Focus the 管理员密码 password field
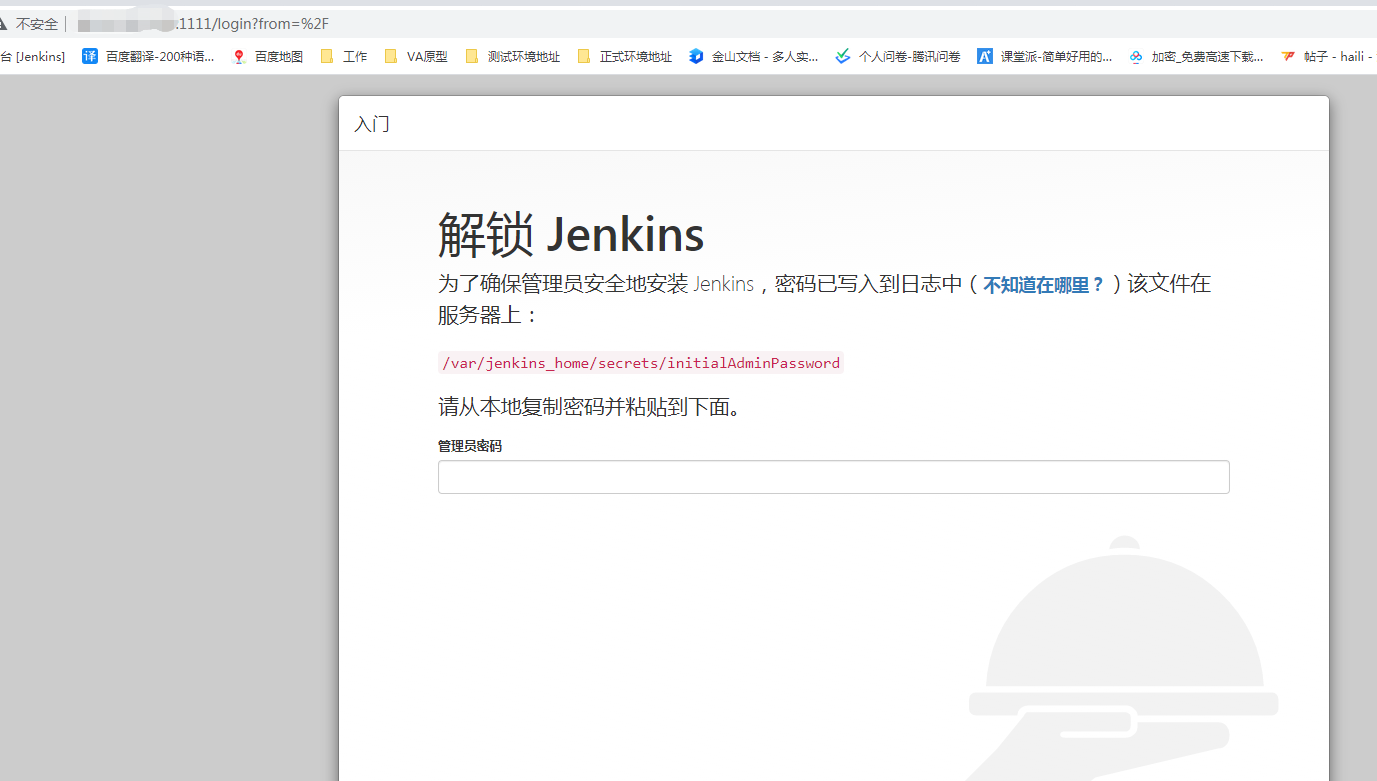 pyautogui.click(x=833, y=477)
